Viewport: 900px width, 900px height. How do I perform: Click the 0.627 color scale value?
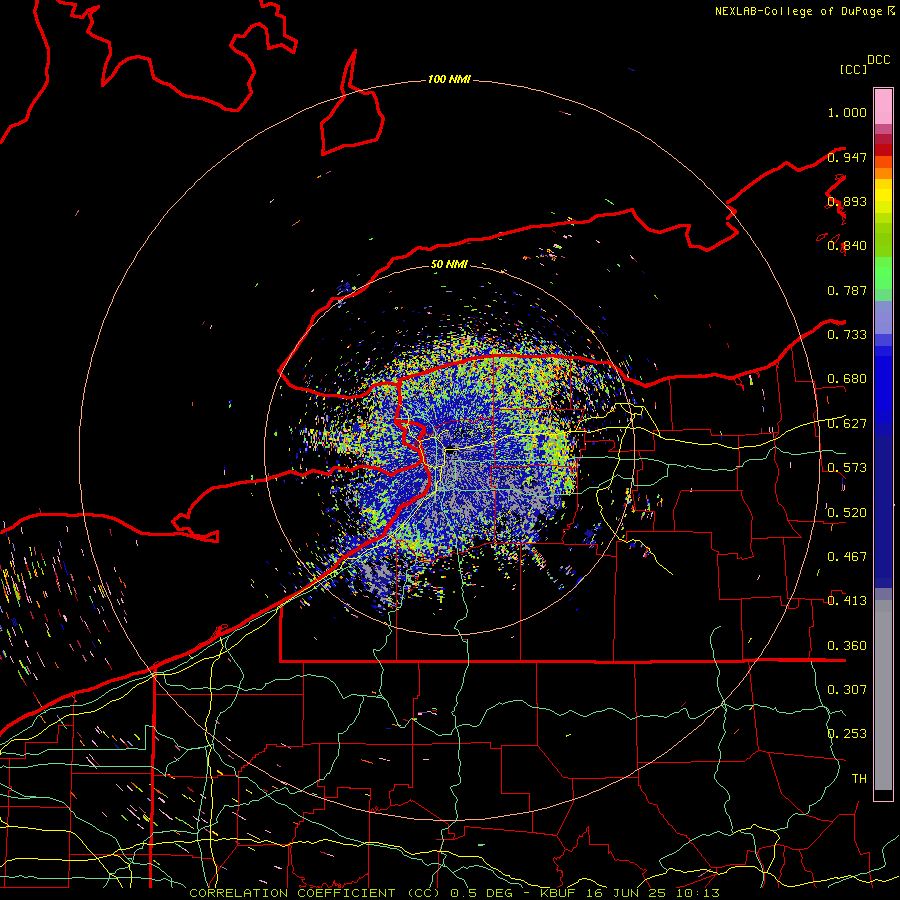point(847,424)
